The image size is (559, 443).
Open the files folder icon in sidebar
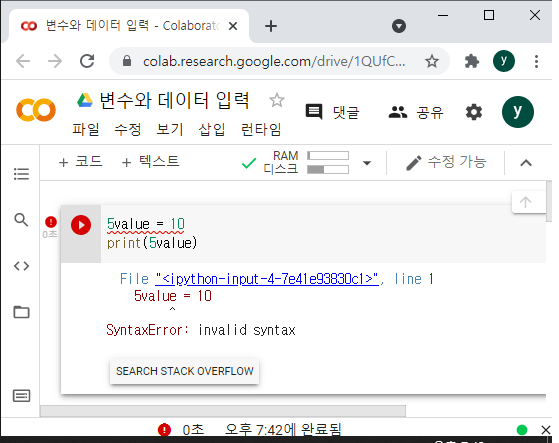[x=21, y=312]
